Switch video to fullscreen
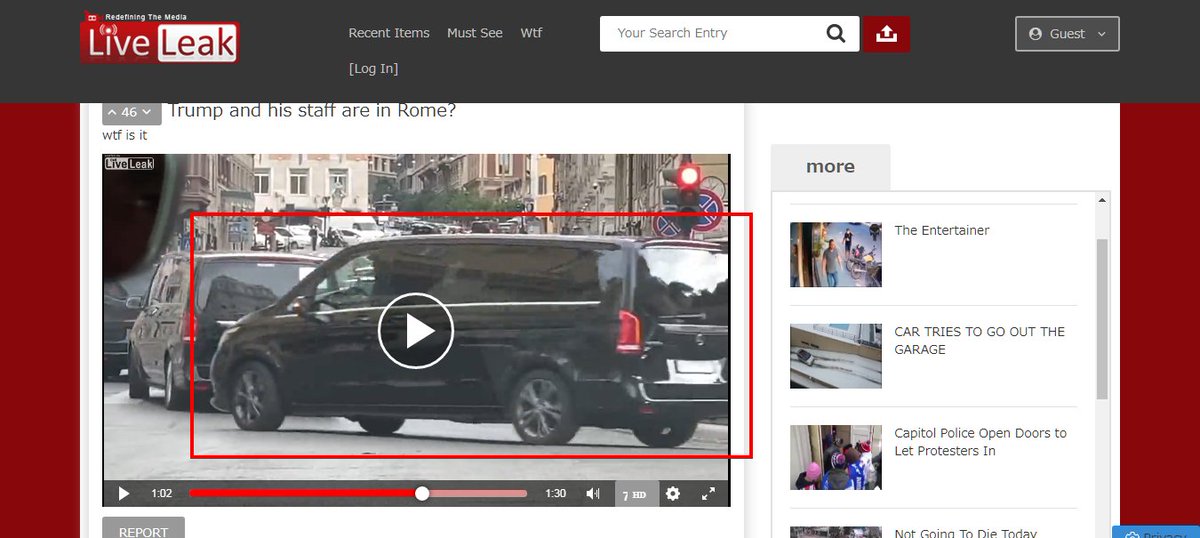Screen dimensions: 1200x538 coord(708,493)
